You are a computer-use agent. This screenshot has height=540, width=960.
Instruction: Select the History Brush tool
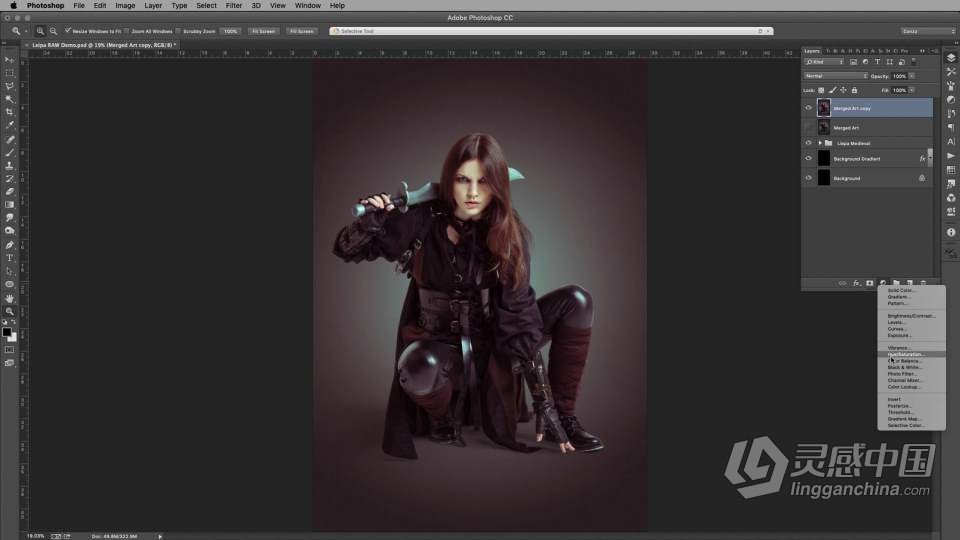click(9, 179)
